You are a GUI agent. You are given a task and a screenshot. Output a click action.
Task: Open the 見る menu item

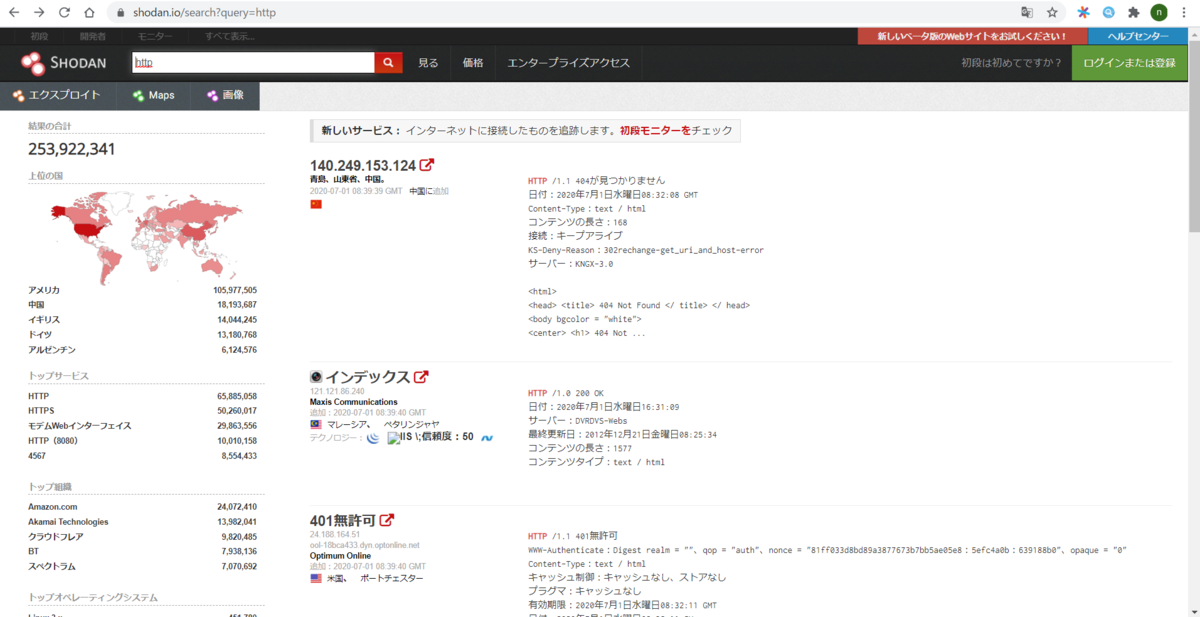pos(428,63)
